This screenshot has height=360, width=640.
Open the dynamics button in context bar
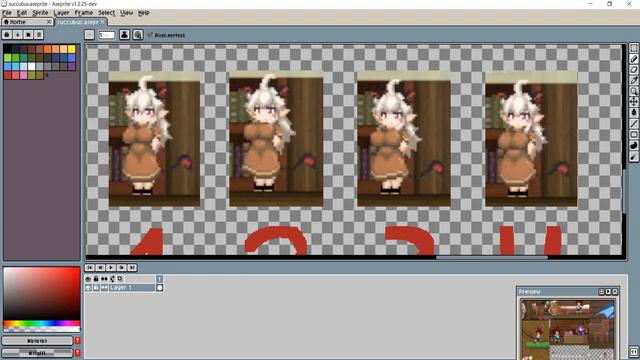pyautogui.click(x=138, y=35)
